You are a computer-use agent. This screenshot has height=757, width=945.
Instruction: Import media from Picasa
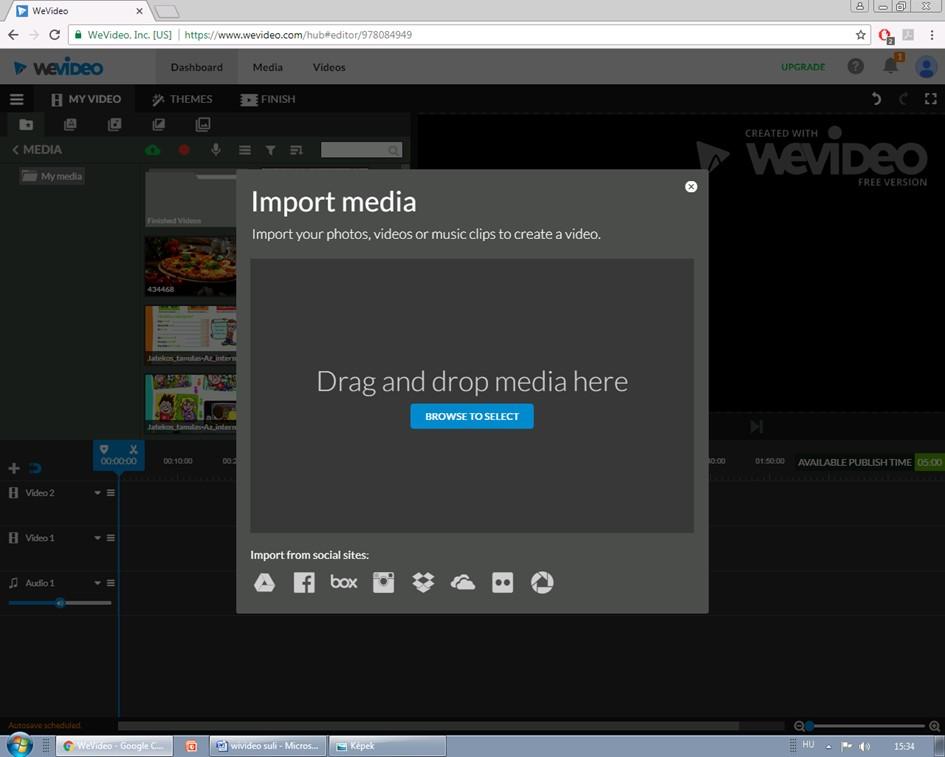(x=542, y=582)
